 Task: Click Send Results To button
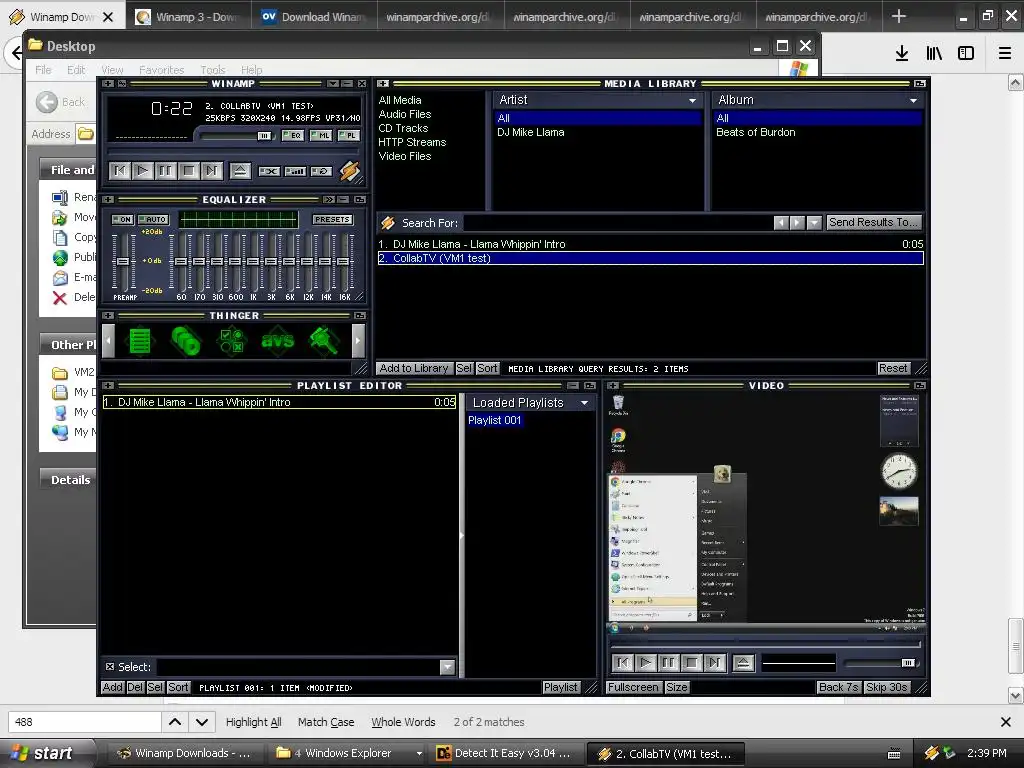[x=874, y=222]
